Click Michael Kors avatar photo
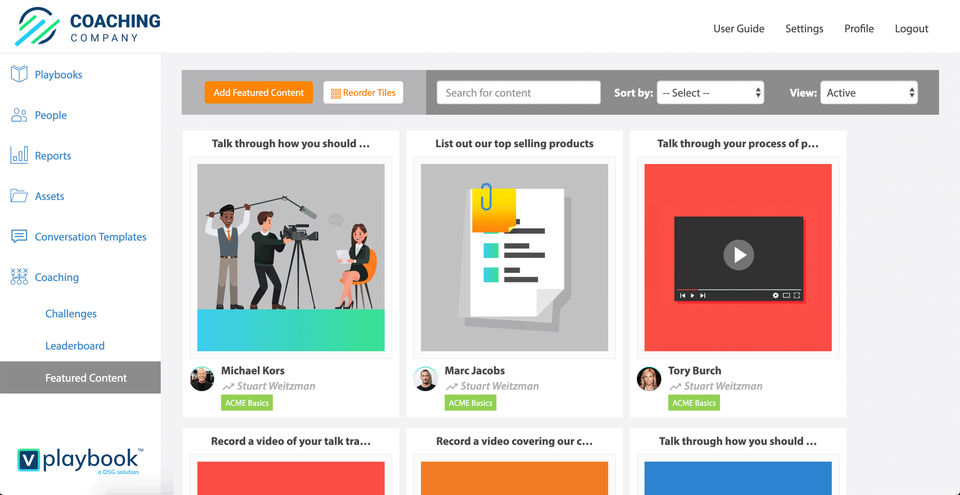Screen dimensions: 960x495 click(202, 379)
